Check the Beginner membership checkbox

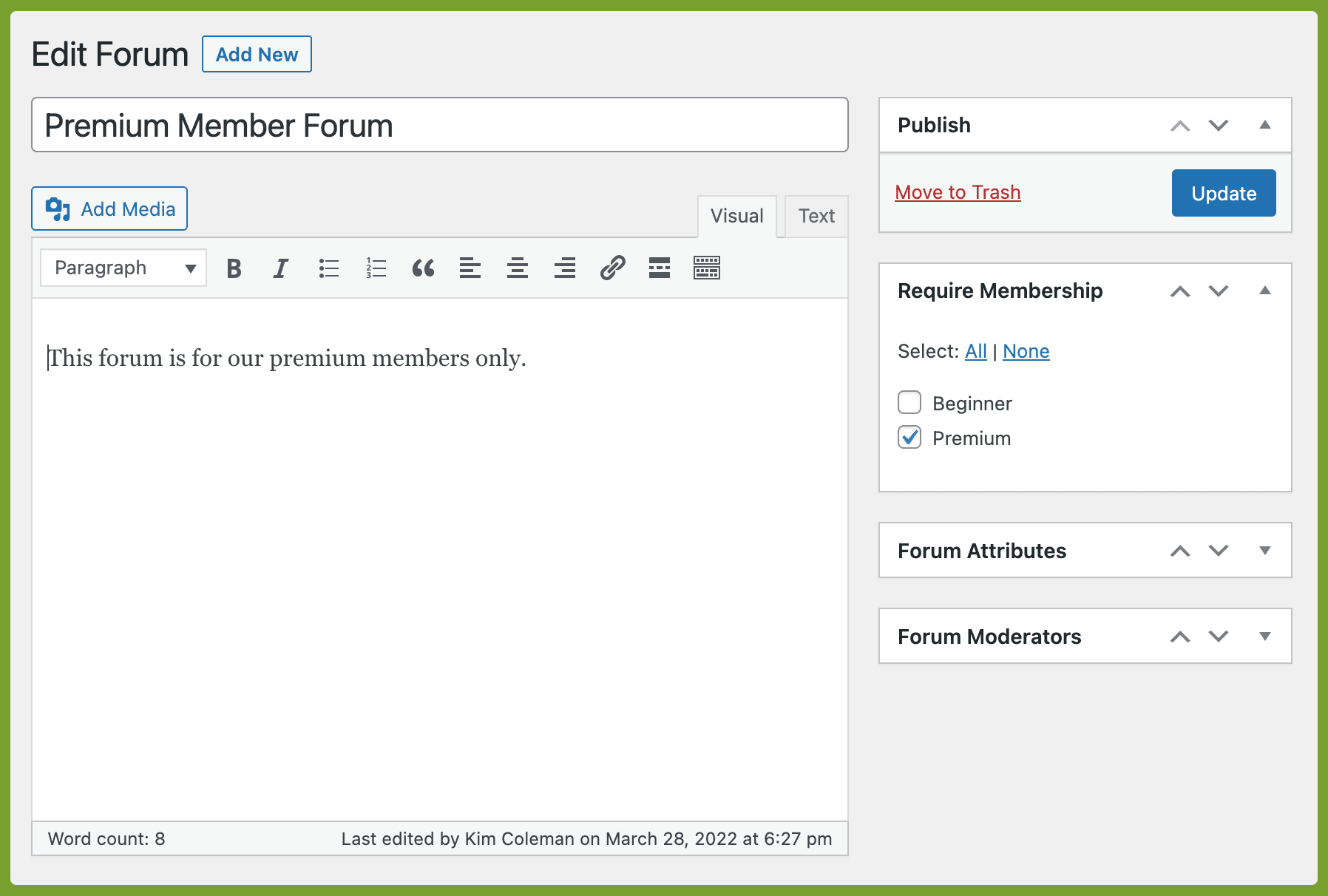tap(909, 403)
